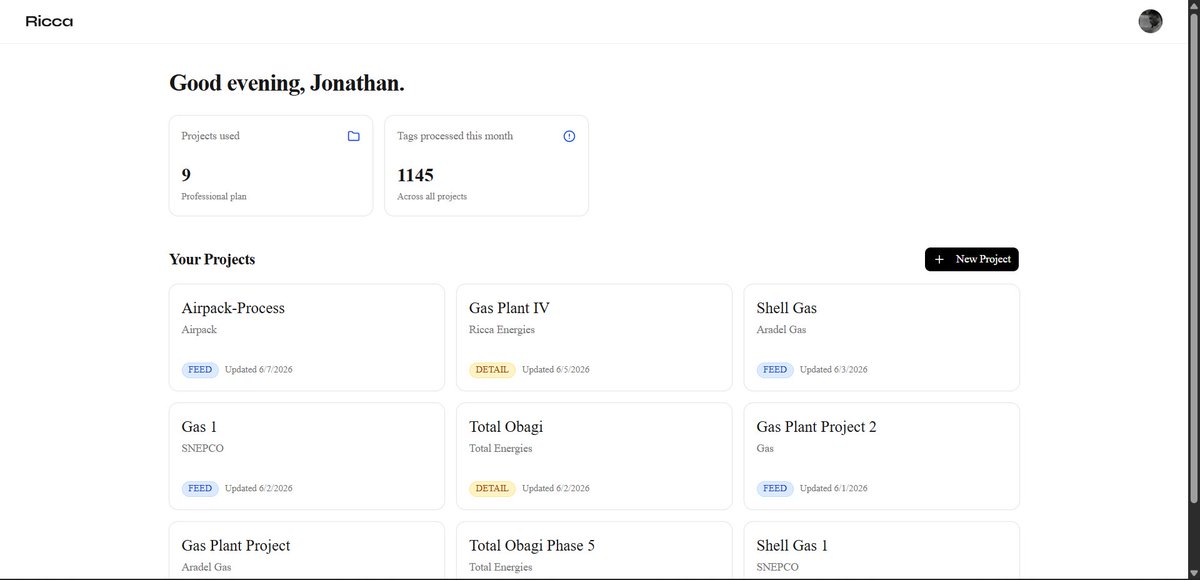The height and width of the screenshot is (580, 1200).
Task: Click the 'Across all projects' text
Action: 432,197
